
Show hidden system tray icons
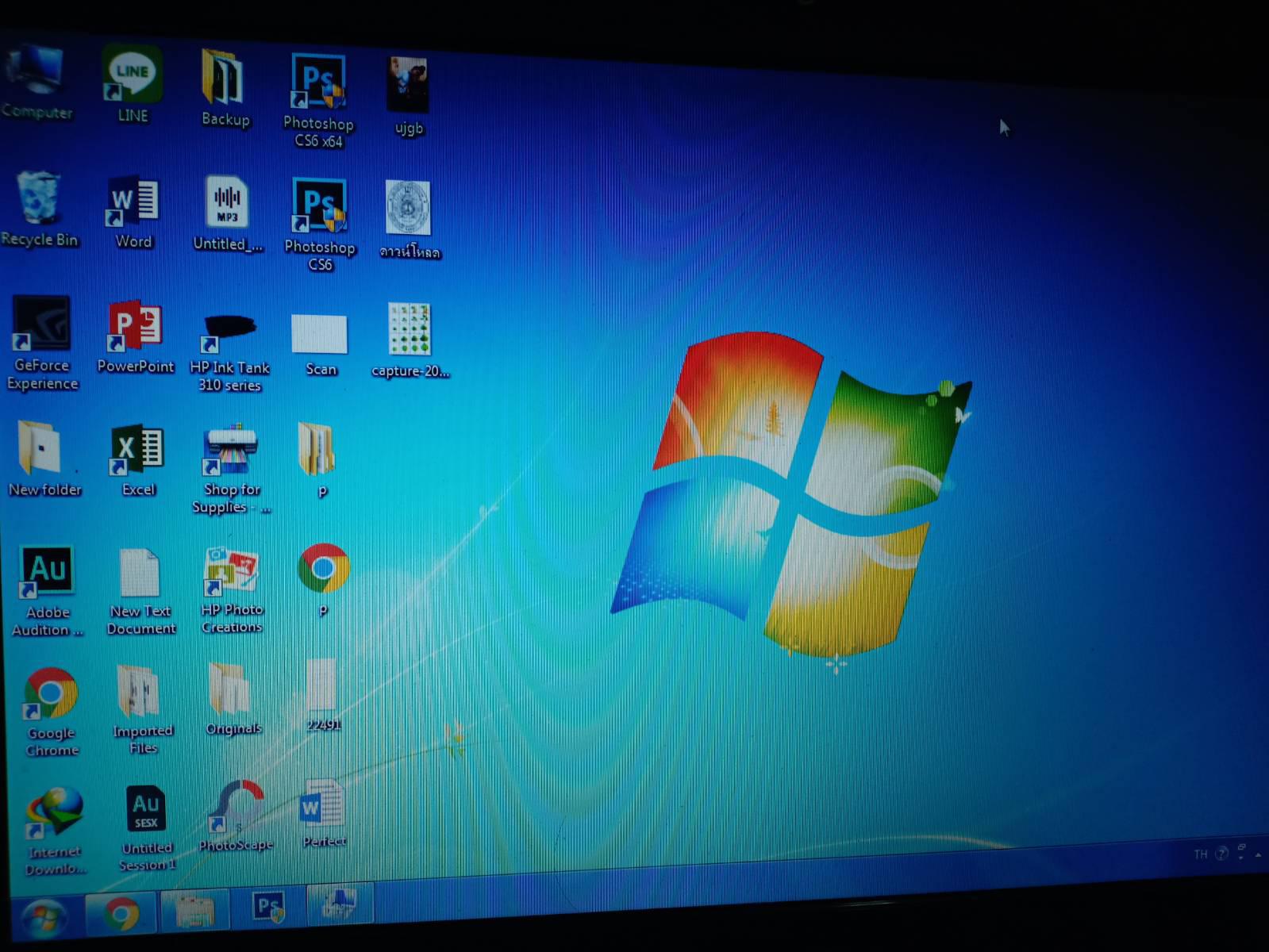[1259, 854]
